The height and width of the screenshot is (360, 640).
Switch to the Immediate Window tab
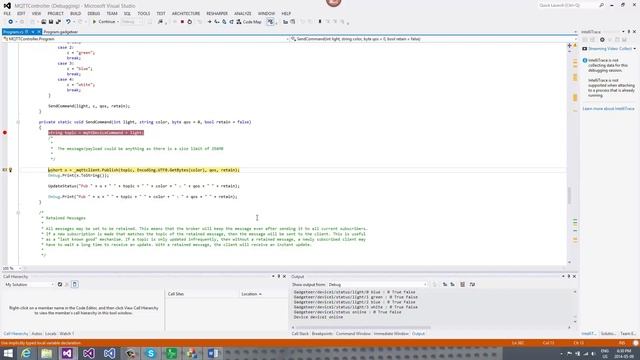pos(391,333)
